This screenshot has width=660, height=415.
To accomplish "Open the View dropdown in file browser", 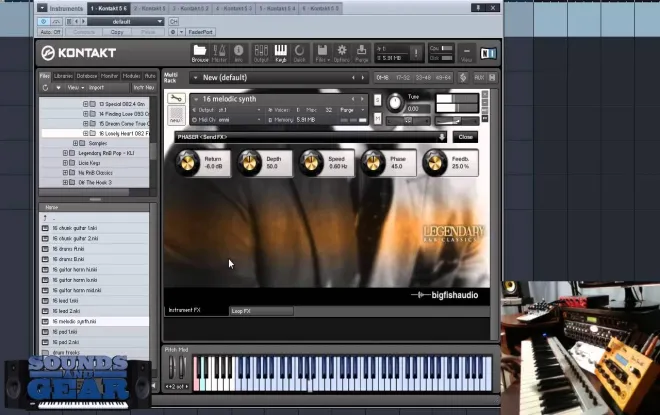I will 76,88.
